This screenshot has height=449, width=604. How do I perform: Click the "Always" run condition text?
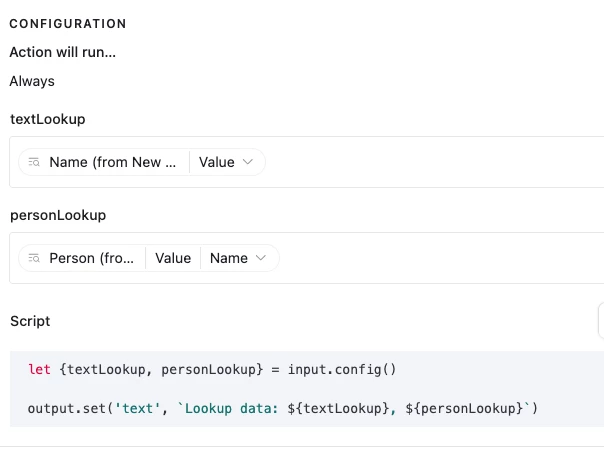click(32, 81)
